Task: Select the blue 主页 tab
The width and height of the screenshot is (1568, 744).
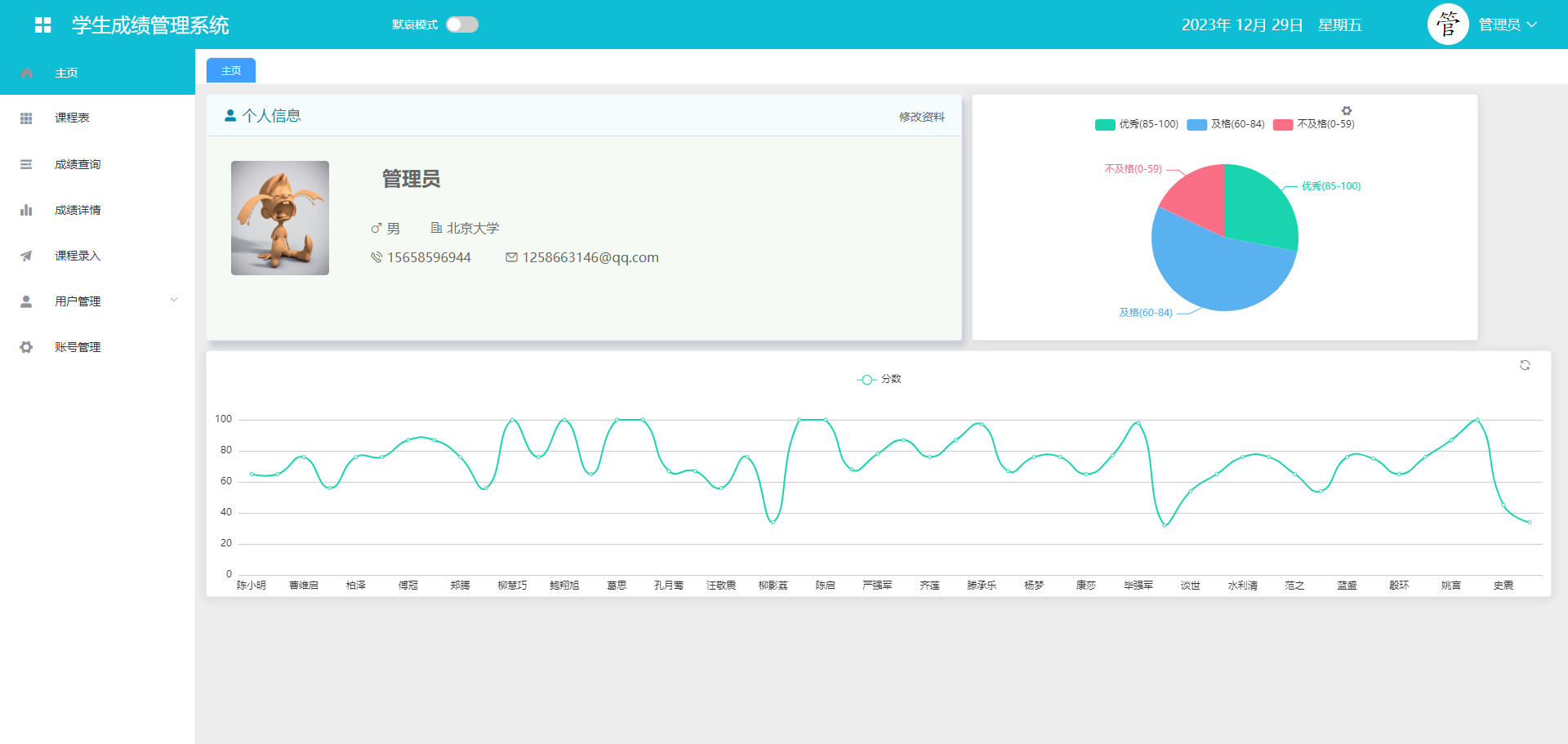Action: tap(231, 70)
